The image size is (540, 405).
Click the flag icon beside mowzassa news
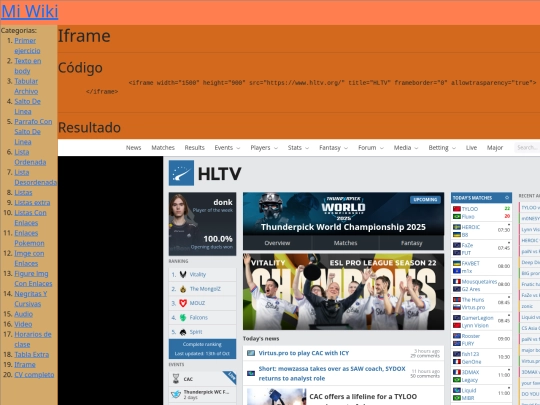(251, 373)
